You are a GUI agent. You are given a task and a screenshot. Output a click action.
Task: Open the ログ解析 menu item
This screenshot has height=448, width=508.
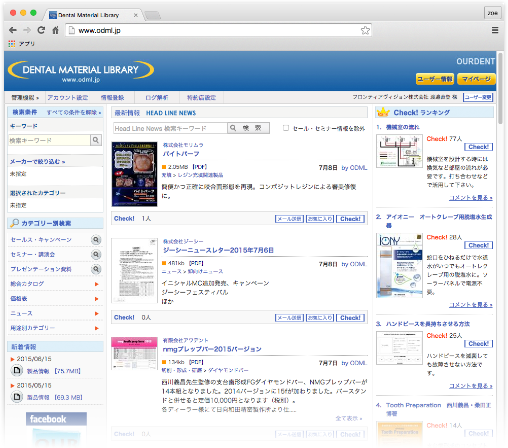point(157,98)
